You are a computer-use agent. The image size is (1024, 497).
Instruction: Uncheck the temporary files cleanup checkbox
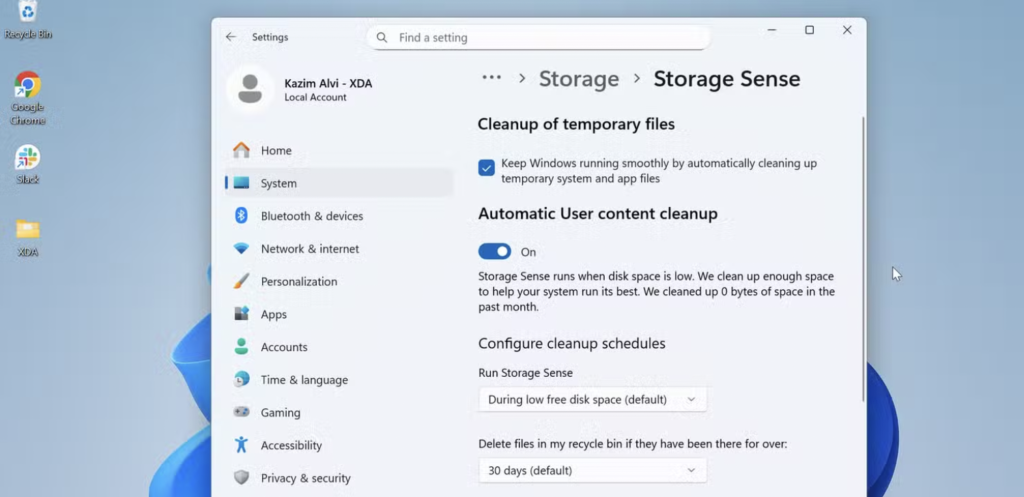click(x=486, y=168)
